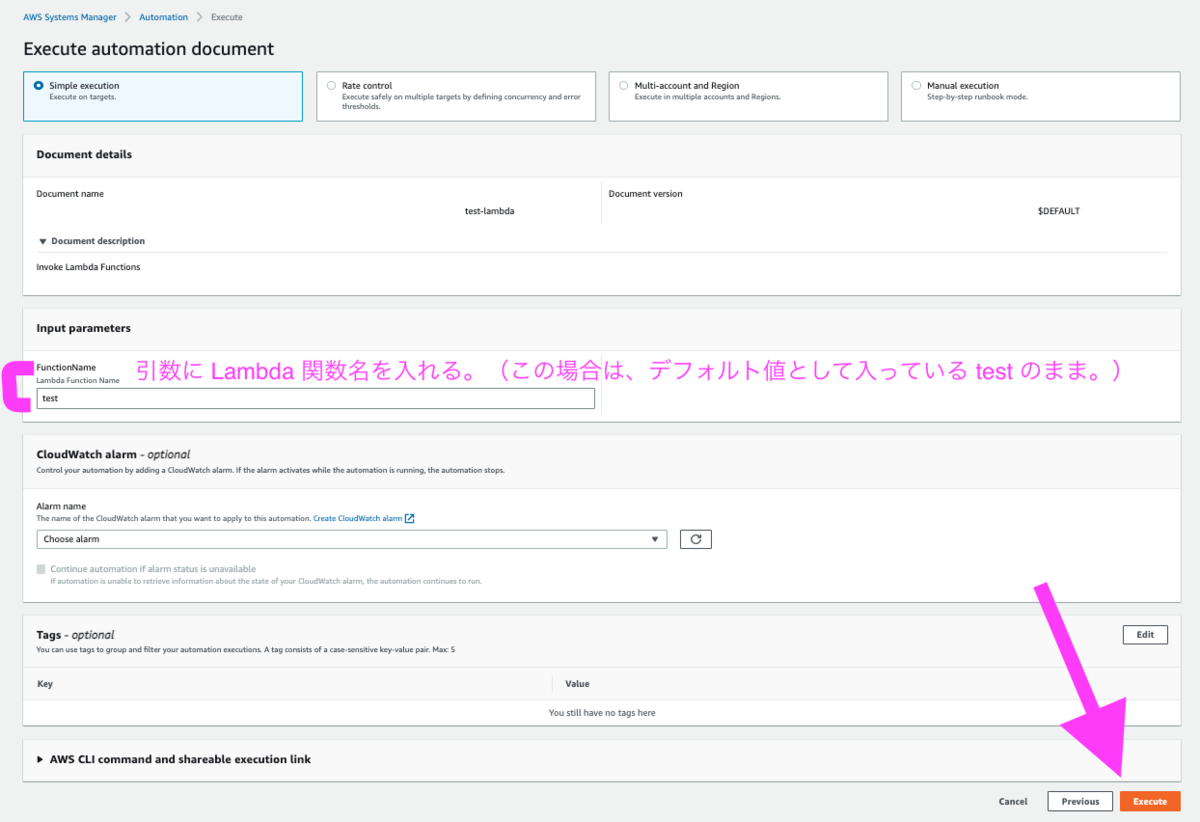Choose Multi-account and Region execution
This screenshot has width=1200, height=822.
pos(624,86)
